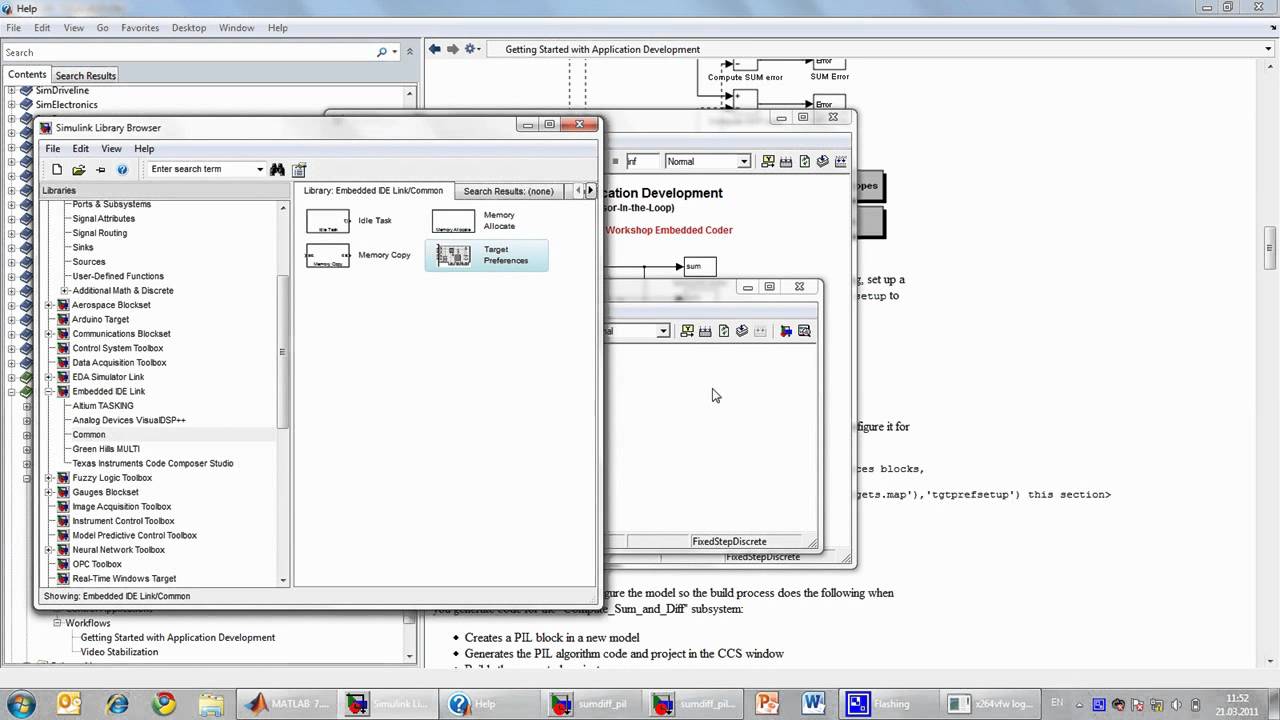Open the Favorites menu in Help window

coord(140,28)
